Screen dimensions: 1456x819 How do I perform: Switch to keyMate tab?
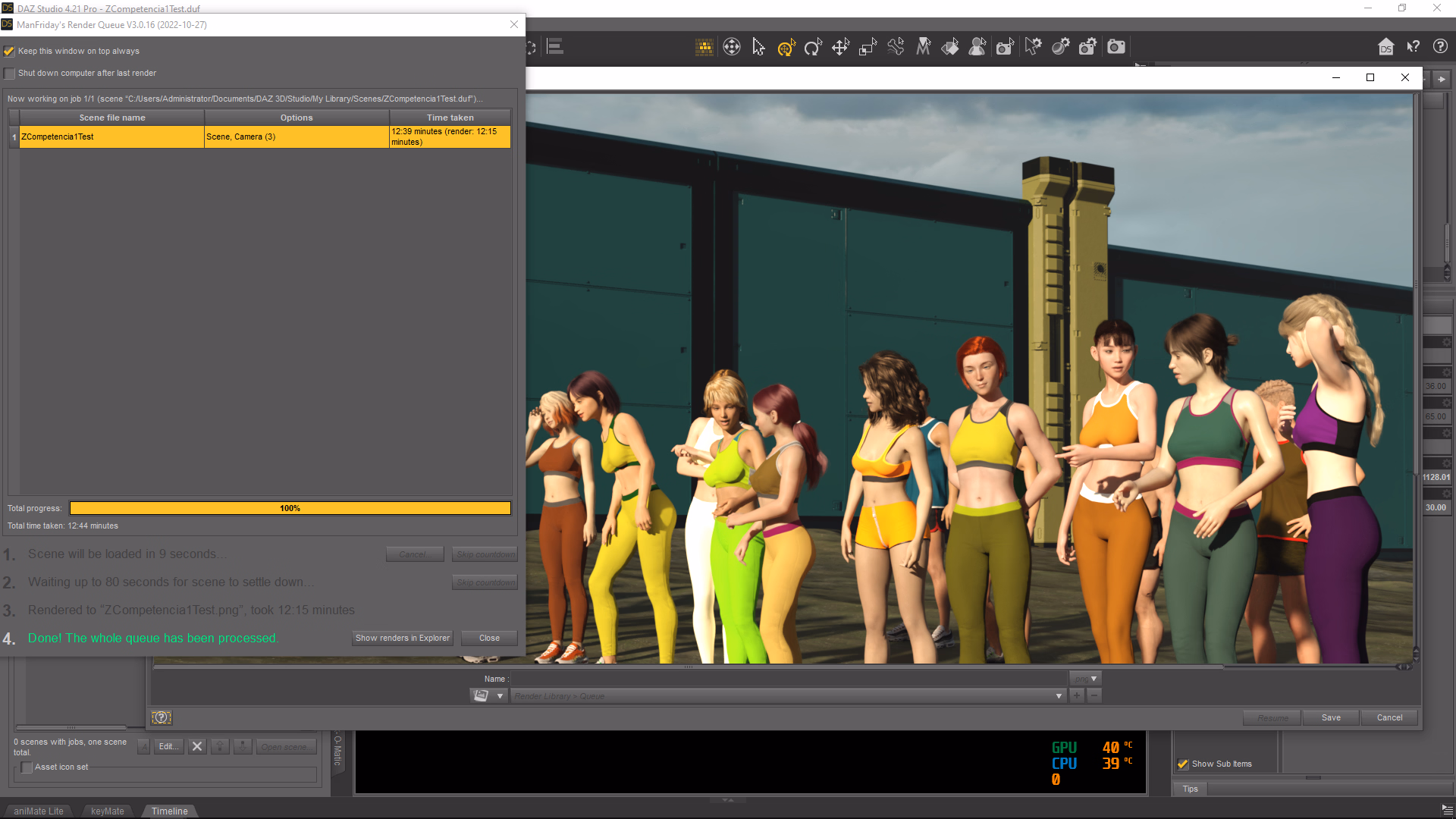coord(107,811)
